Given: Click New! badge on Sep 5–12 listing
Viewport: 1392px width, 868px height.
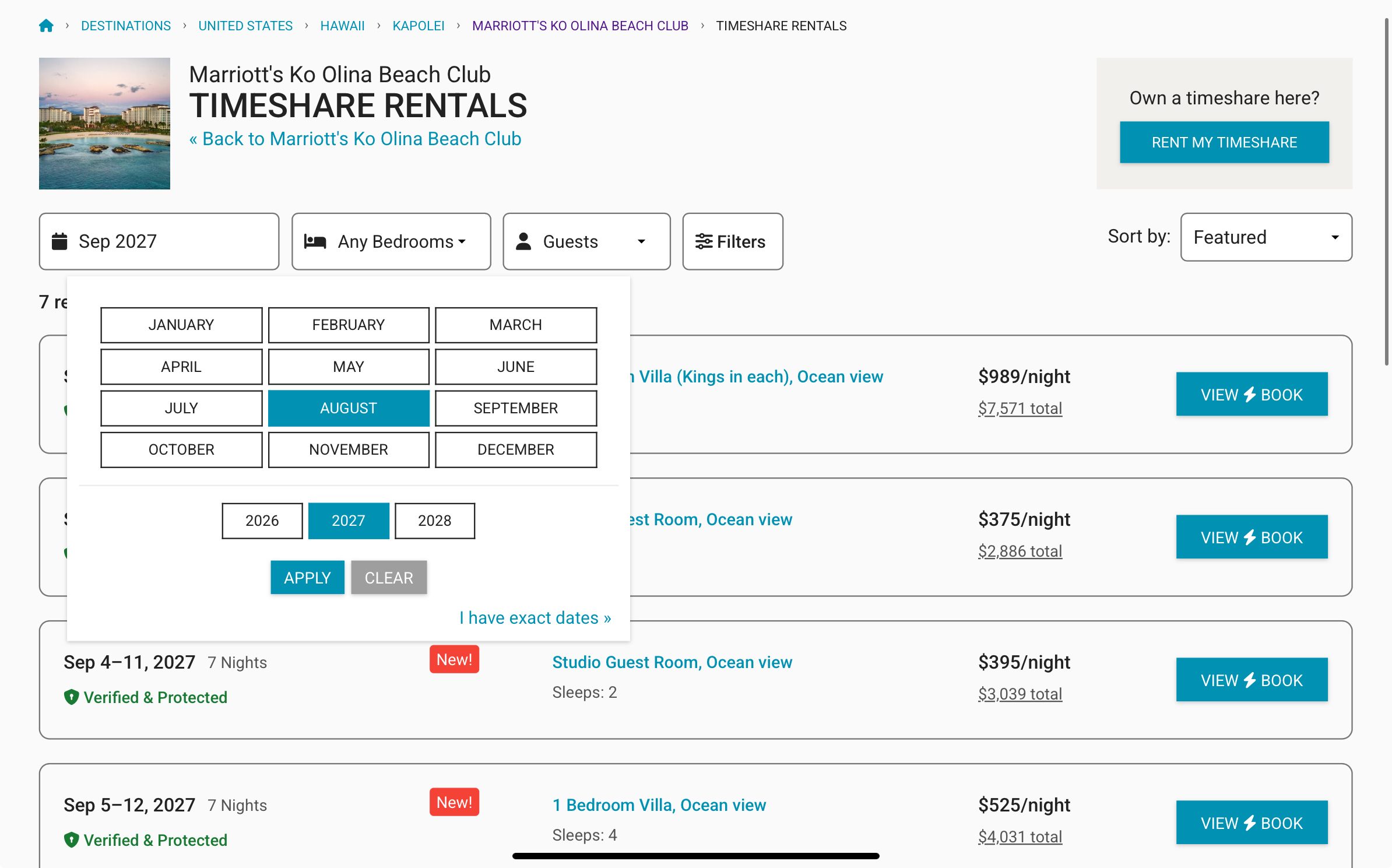Looking at the screenshot, I should pyautogui.click(x=454, y=802).
